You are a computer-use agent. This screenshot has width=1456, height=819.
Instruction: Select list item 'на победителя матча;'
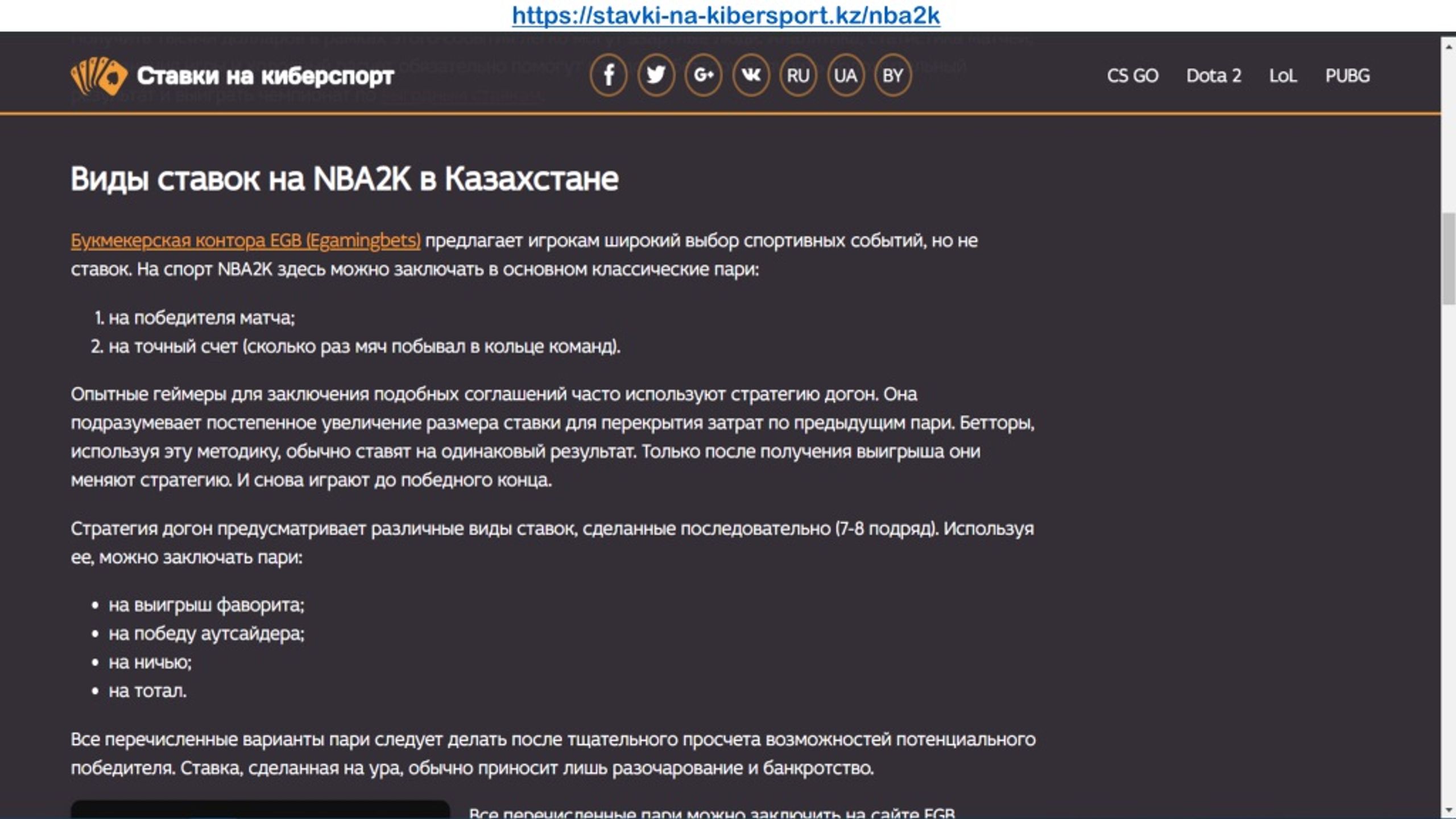(201, 318)
